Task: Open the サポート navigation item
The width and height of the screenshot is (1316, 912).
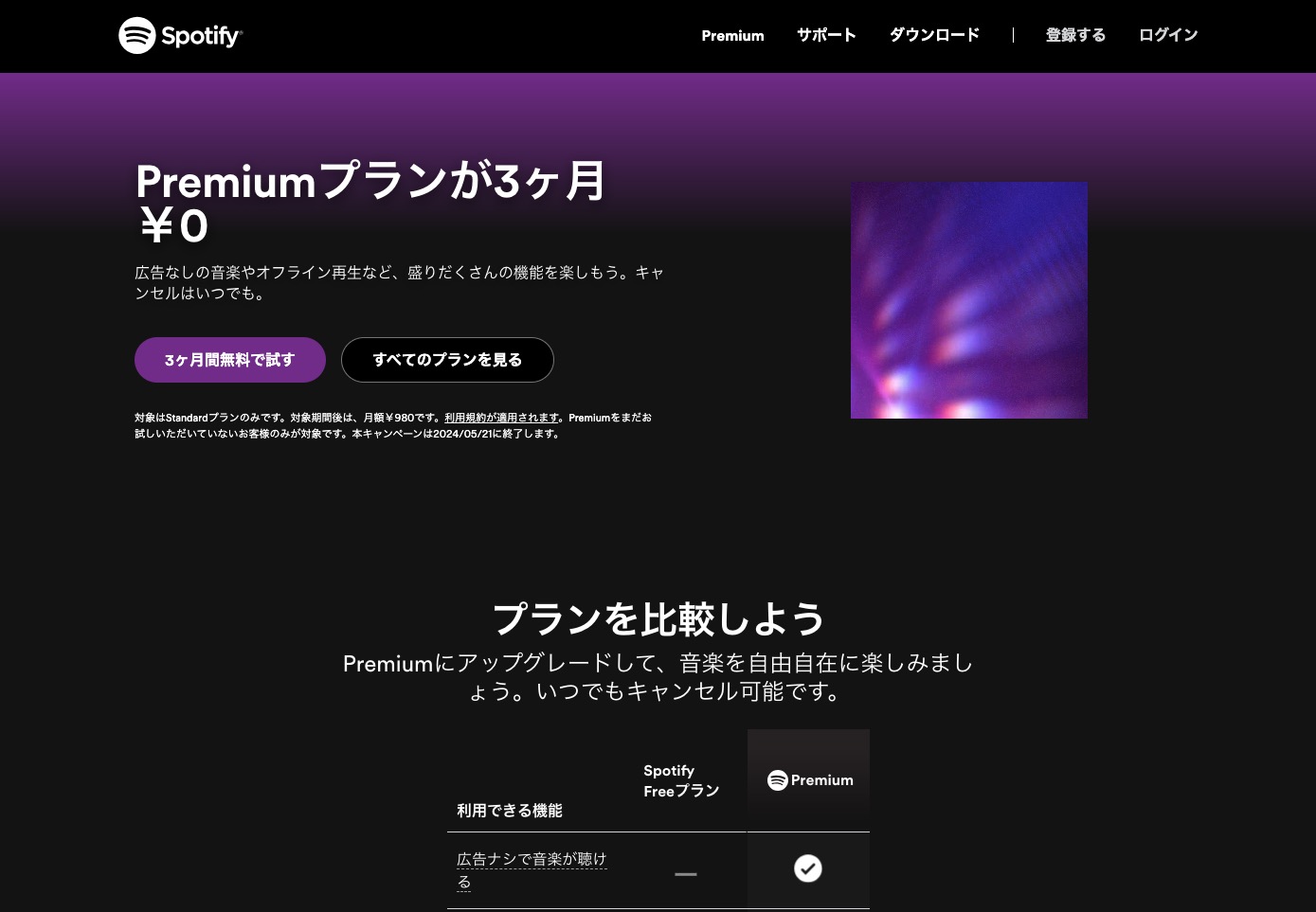Action: click(825, 35)
